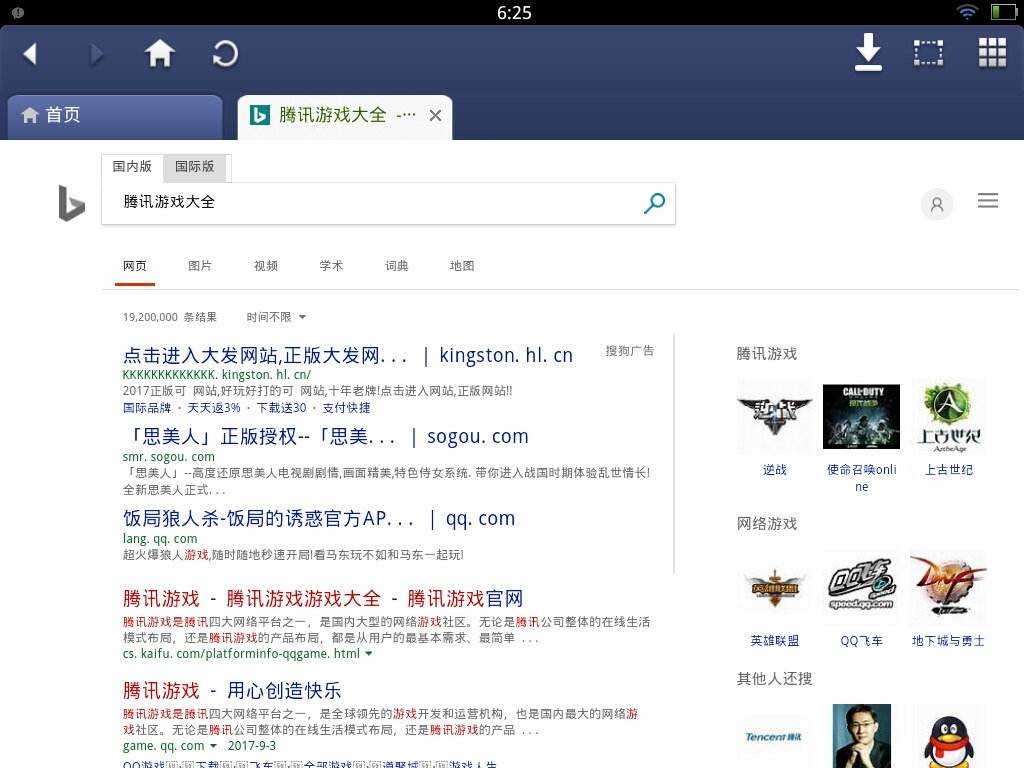Open the browser home page icon
Screen dimensions: 1024x768
click(x=159, y=53)
